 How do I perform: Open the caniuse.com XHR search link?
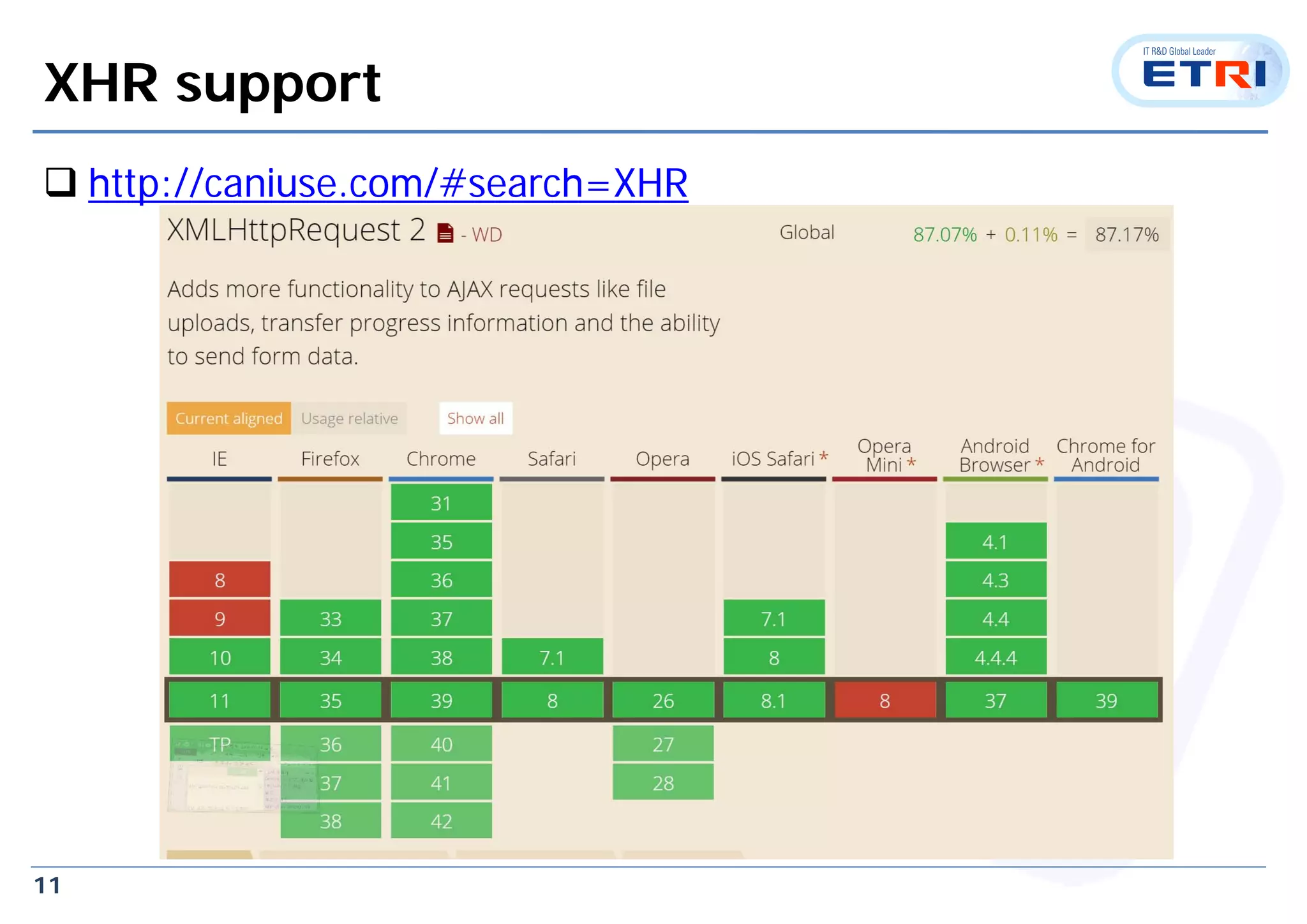coord(388,184)
